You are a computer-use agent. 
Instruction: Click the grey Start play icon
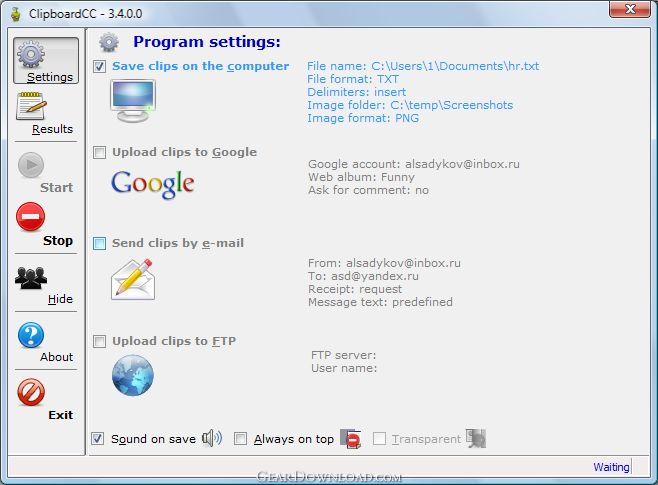(31, 165)
